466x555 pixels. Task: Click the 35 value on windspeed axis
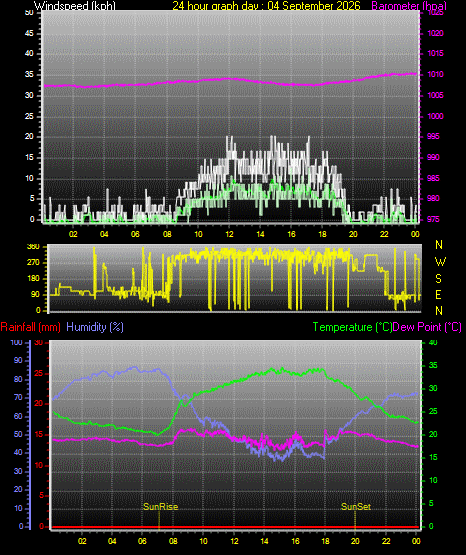point(29,74)
